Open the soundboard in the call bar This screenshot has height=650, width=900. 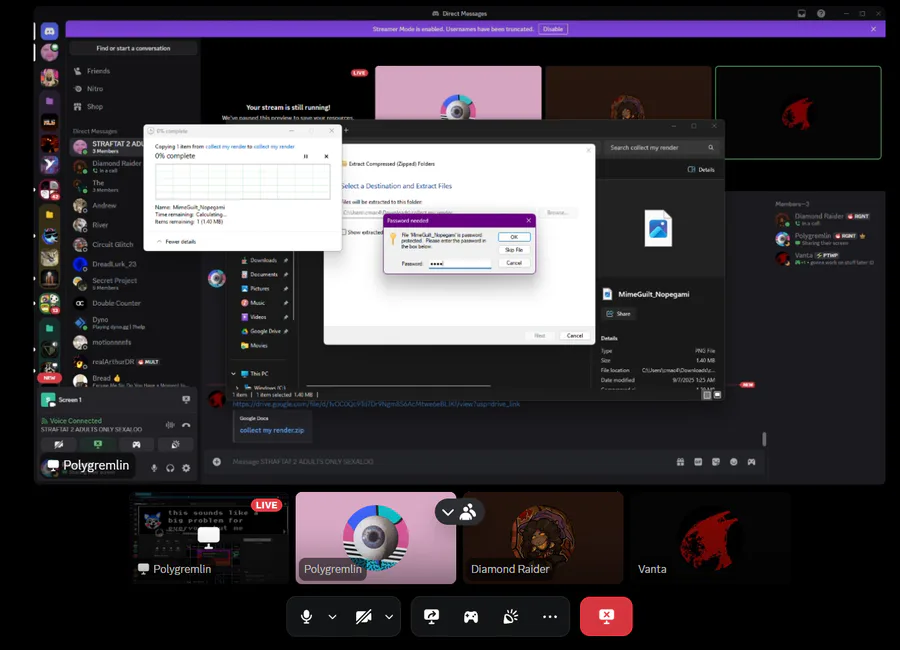(510, 617)
